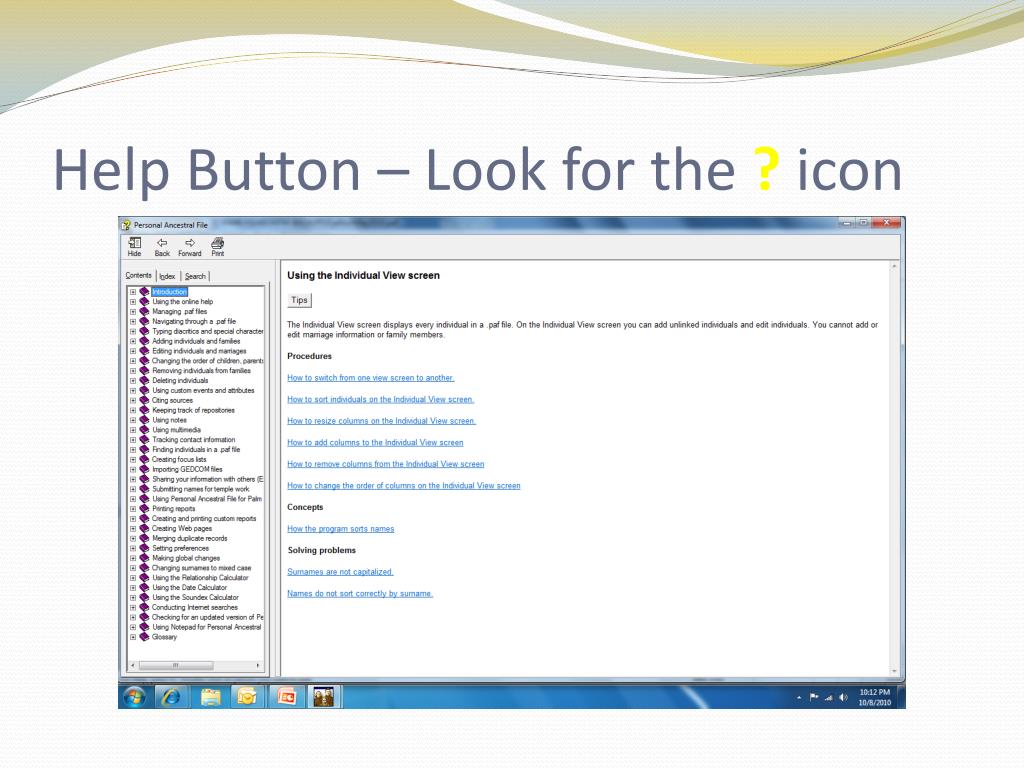This screenshot has width=1024, height=768.
Task: Select the Using the Date Calculator topic
Action: pyautogui.click(x=189, y=587)
